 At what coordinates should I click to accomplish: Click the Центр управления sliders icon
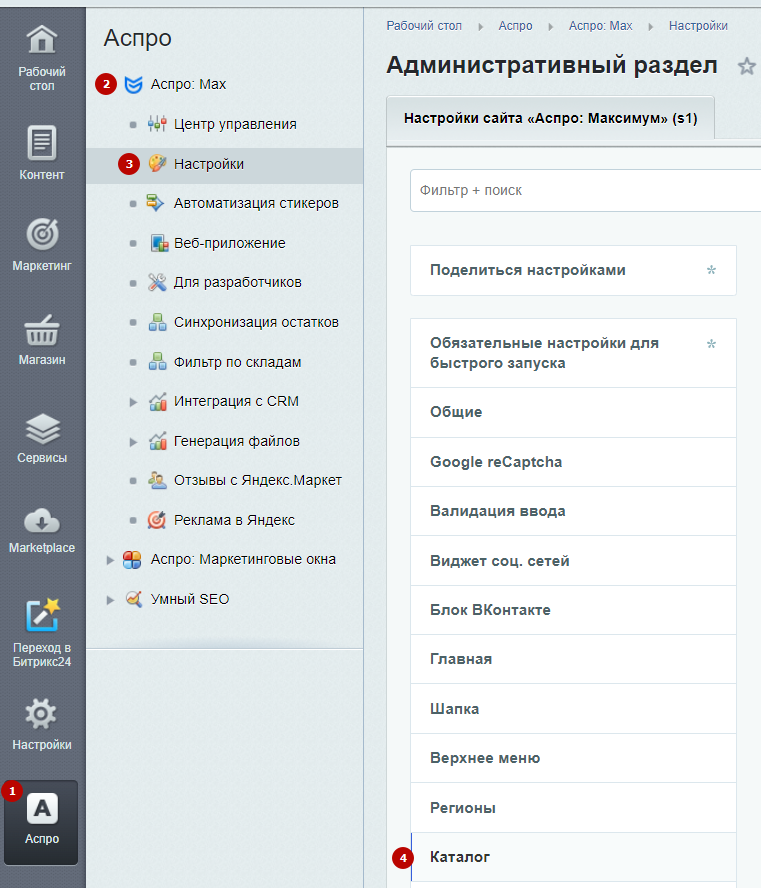click(x=157, y=124)
